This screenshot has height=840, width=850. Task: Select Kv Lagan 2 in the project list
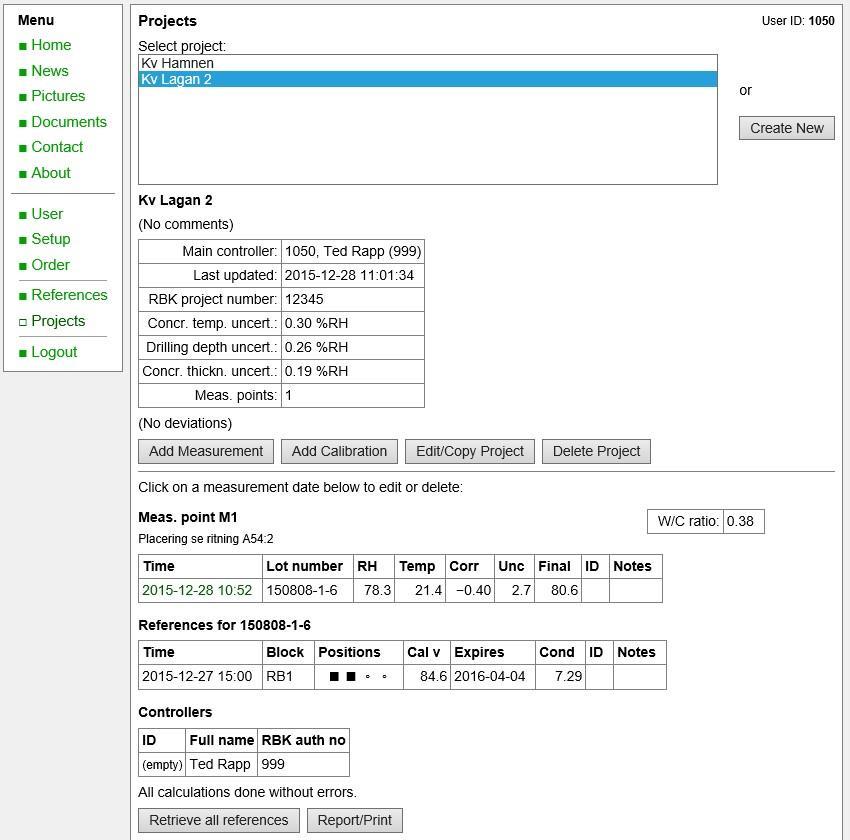[x=428, y=79]
